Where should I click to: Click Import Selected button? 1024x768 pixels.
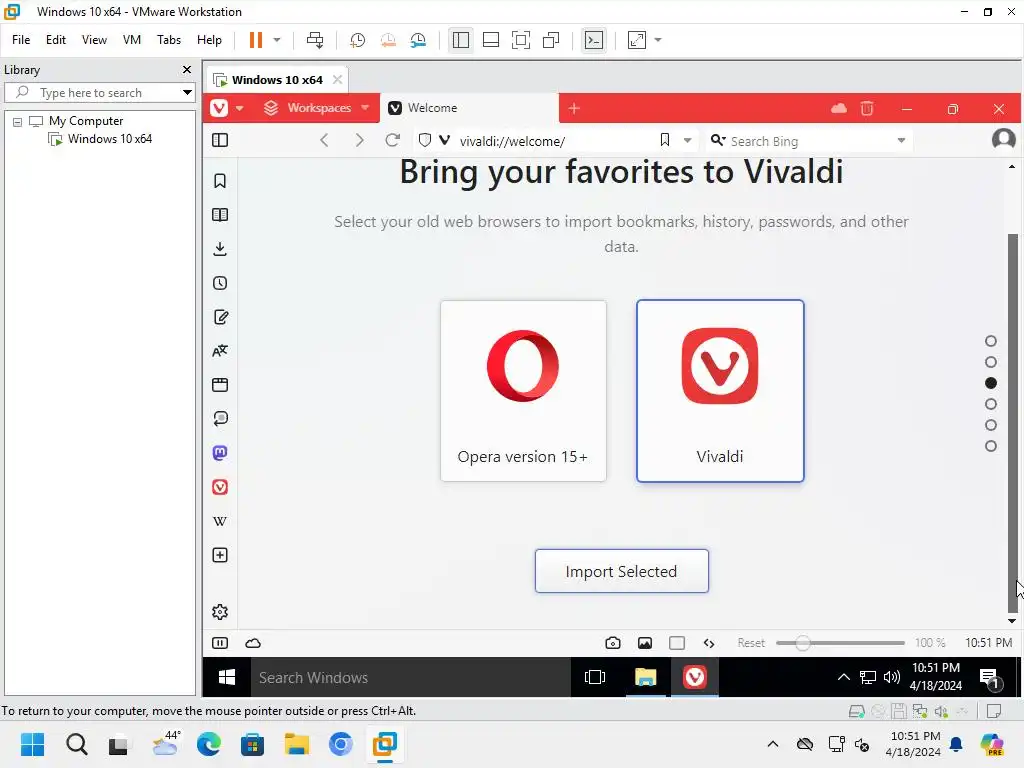621,571
